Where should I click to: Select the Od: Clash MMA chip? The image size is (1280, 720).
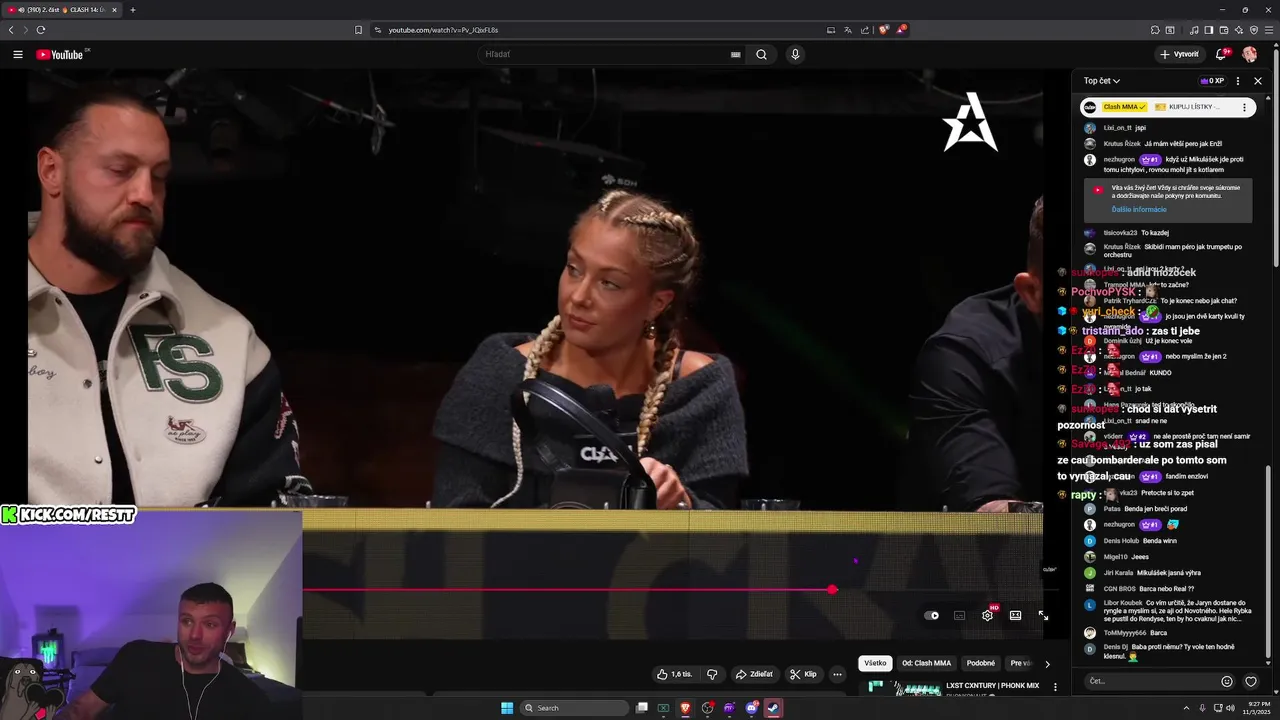[x=927, y=663]
